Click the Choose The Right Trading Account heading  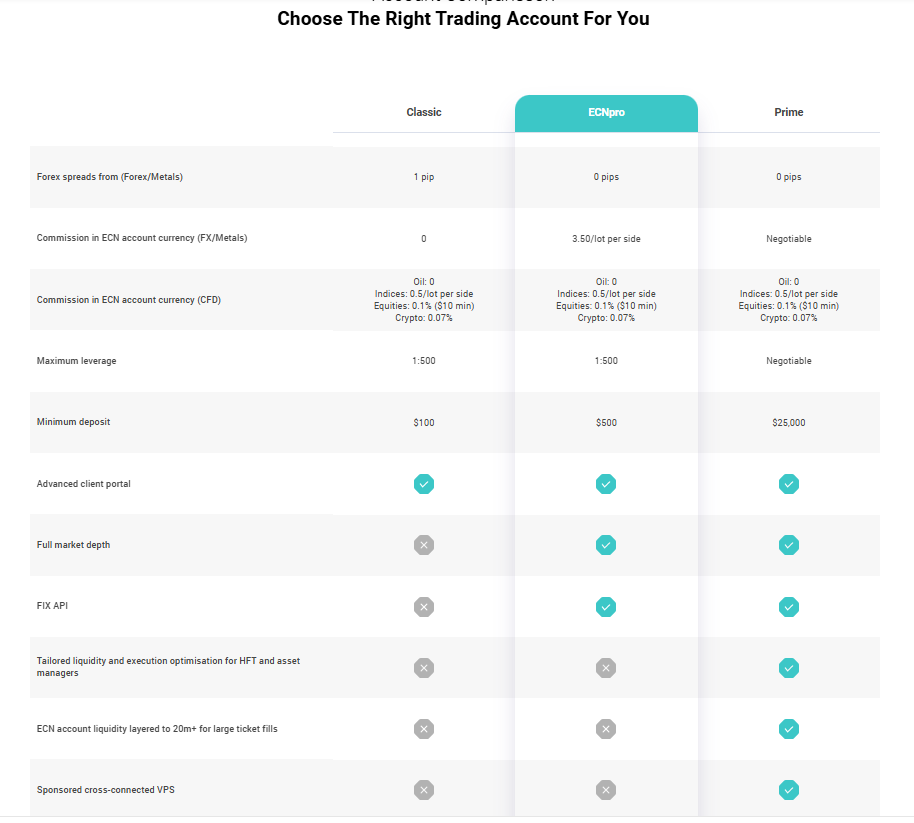click(463, 18)
